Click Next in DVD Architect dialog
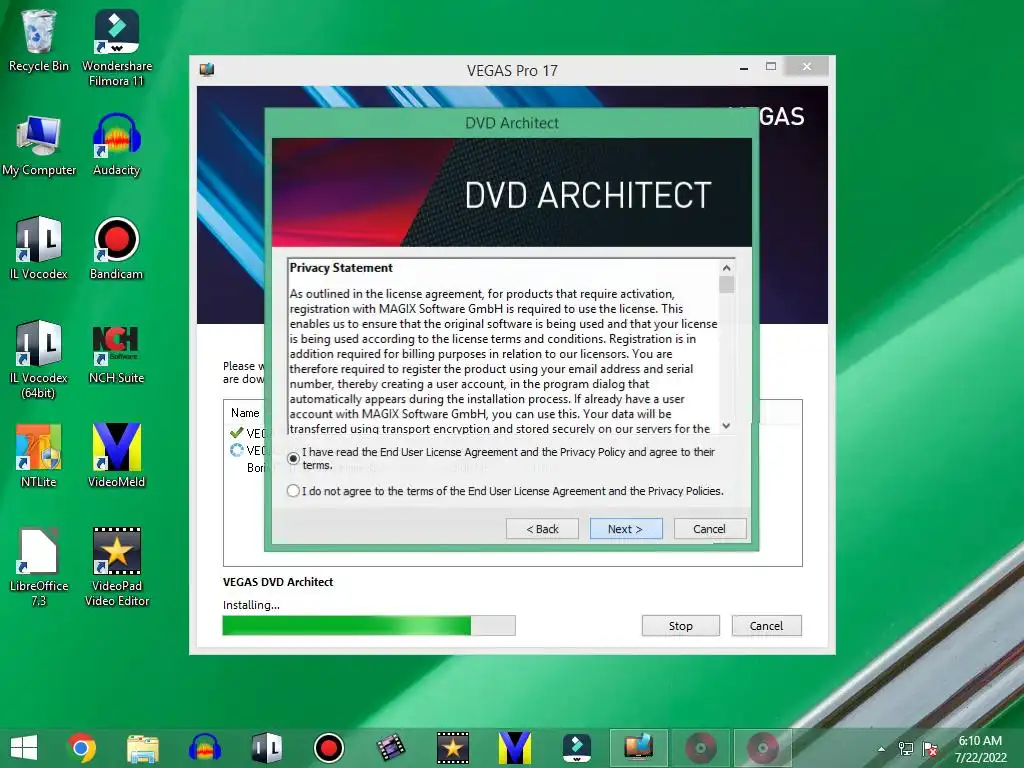Image resolution: width=1024 pixels, height=768 pixels. 626,528
